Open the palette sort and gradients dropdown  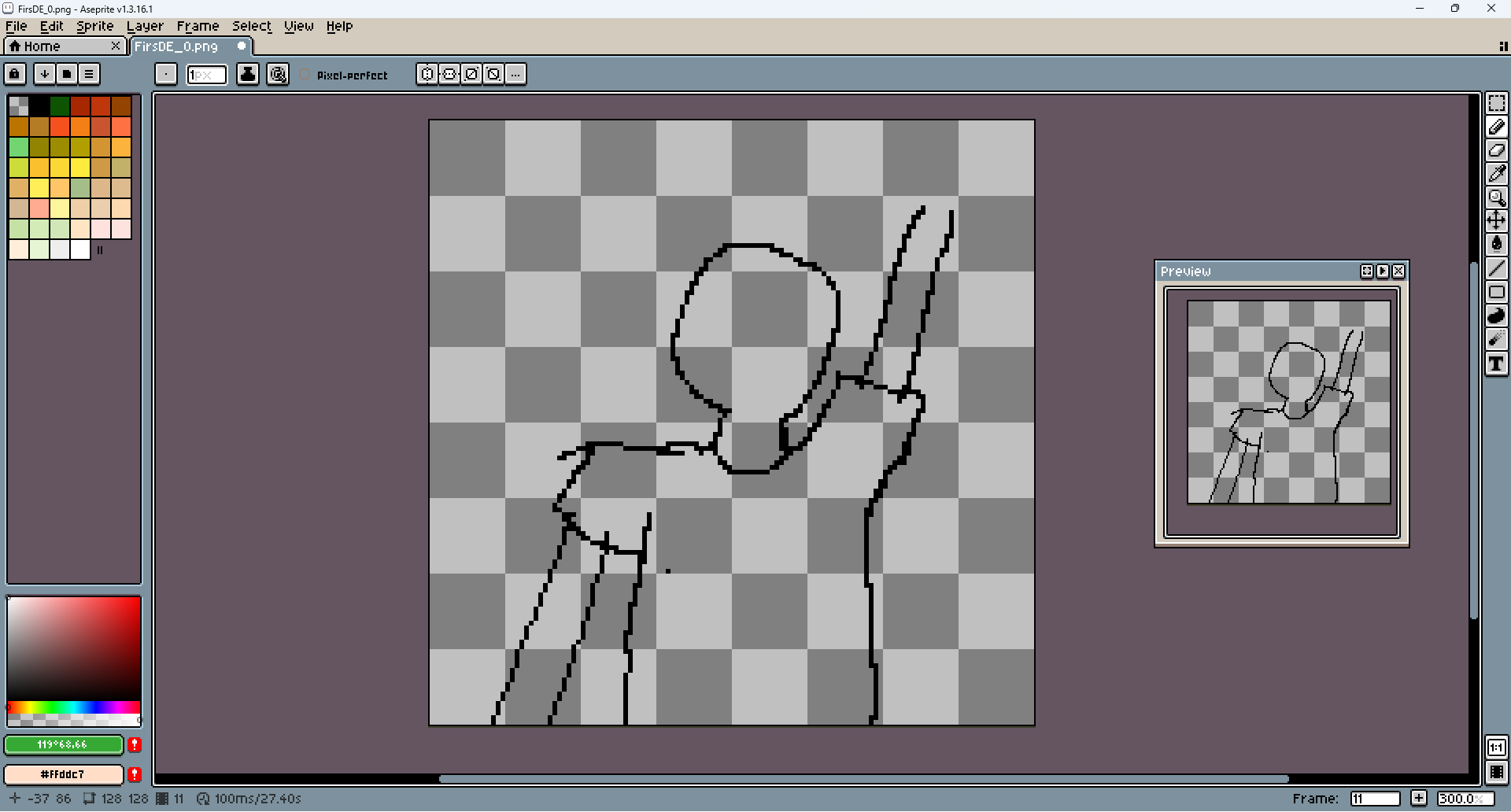[x=45, y=74]
